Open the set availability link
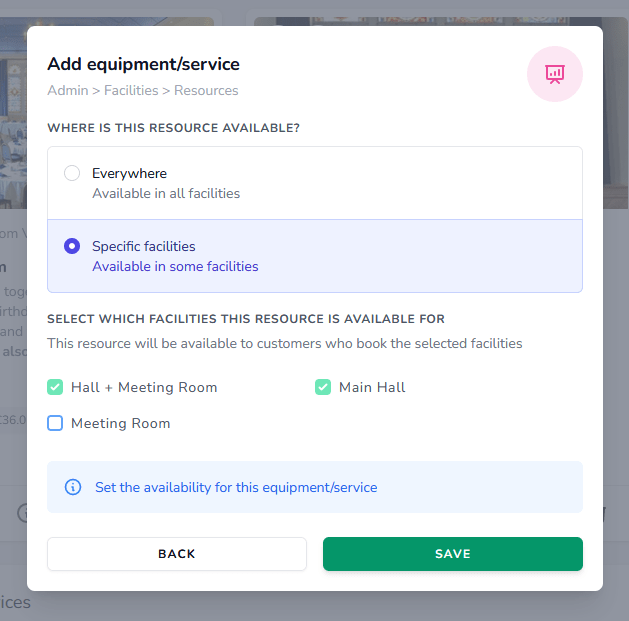Screen dimensions: 629x621 coord(236,487)
